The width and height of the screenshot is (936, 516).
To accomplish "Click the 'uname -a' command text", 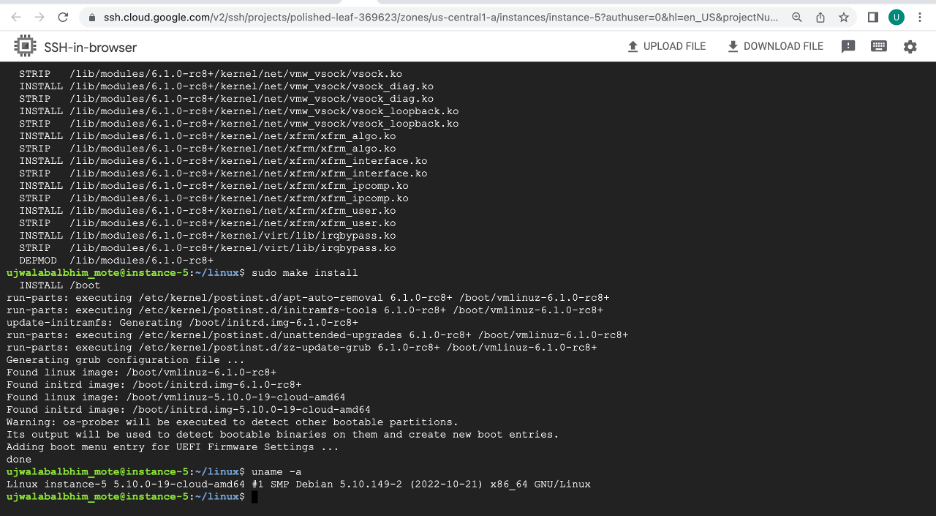I will tap(276, 472).
